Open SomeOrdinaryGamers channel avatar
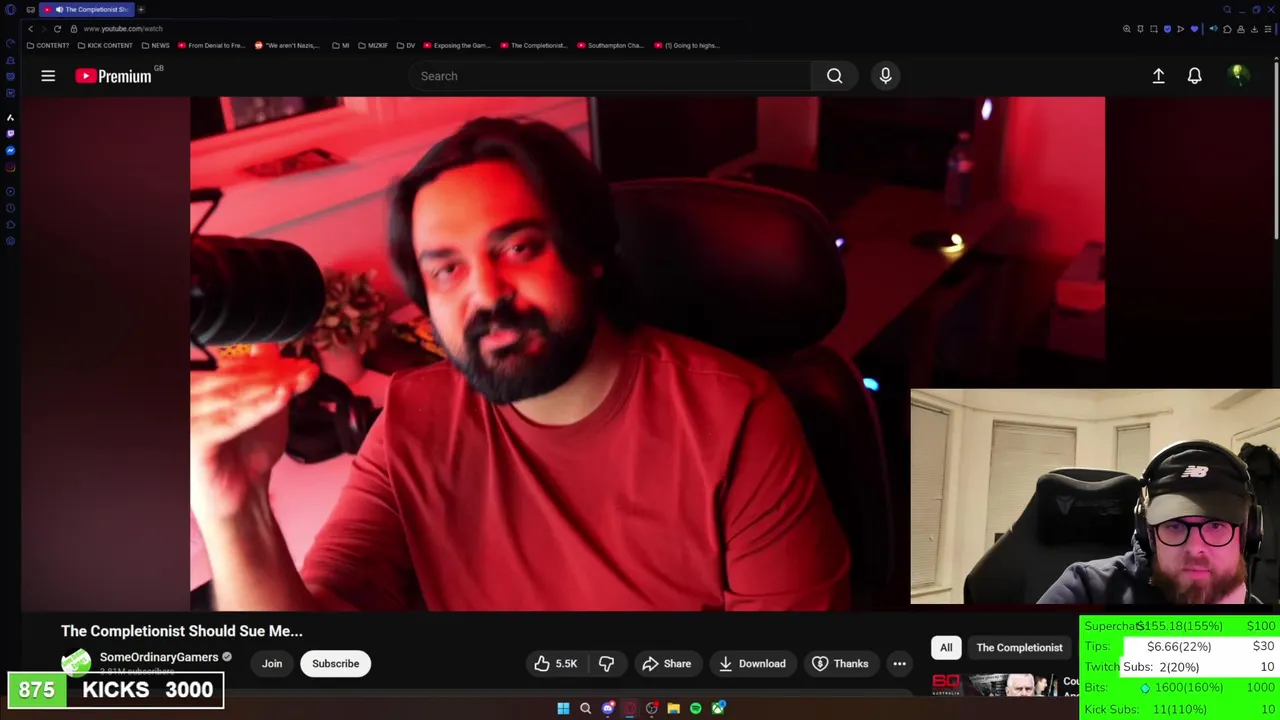Screen dimensions: 1280x720 coord(76,663)
